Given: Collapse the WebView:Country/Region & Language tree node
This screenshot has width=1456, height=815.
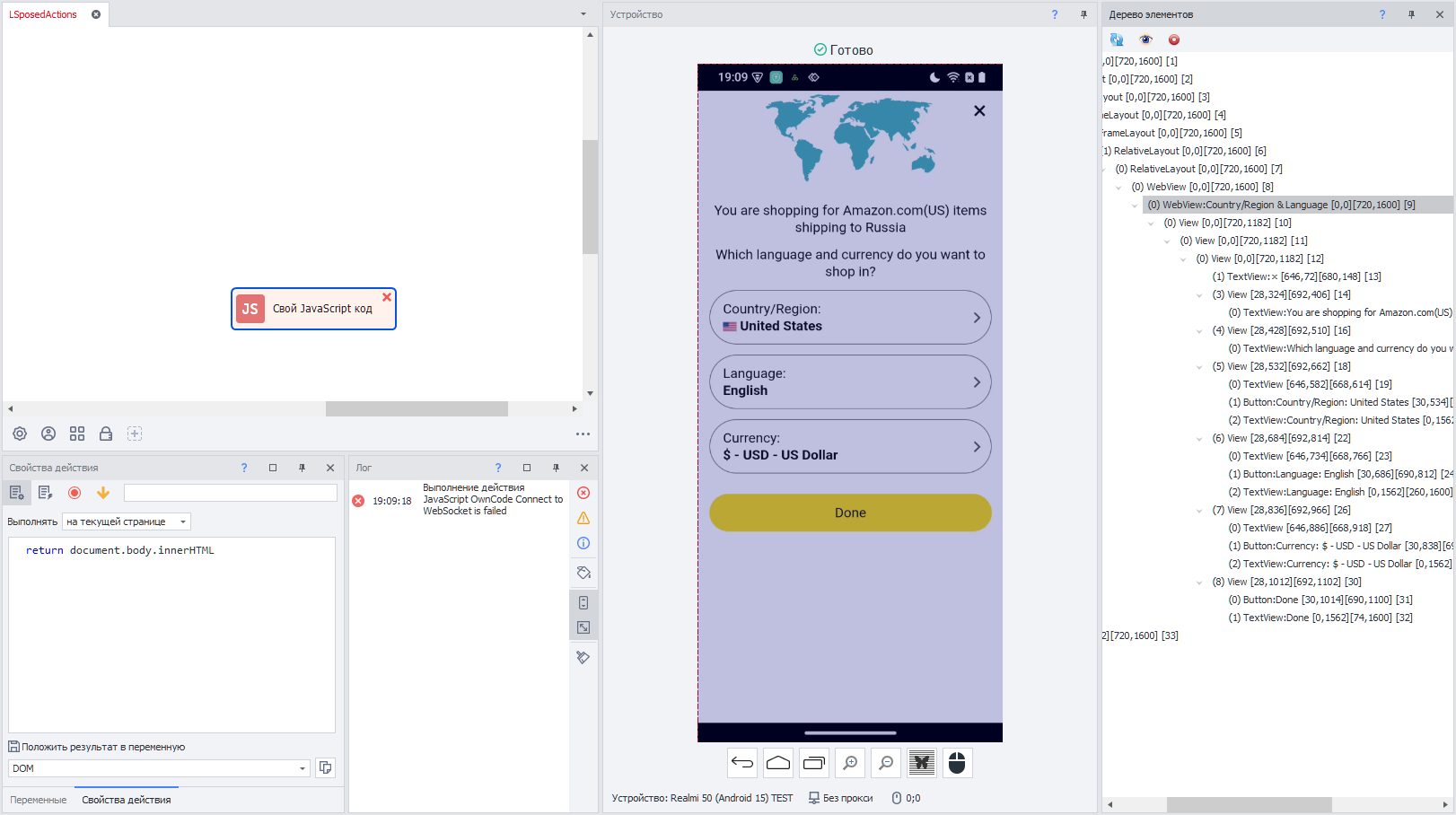Looking at the screenshot, I should pyautogui.click(x=1135, y=206).
